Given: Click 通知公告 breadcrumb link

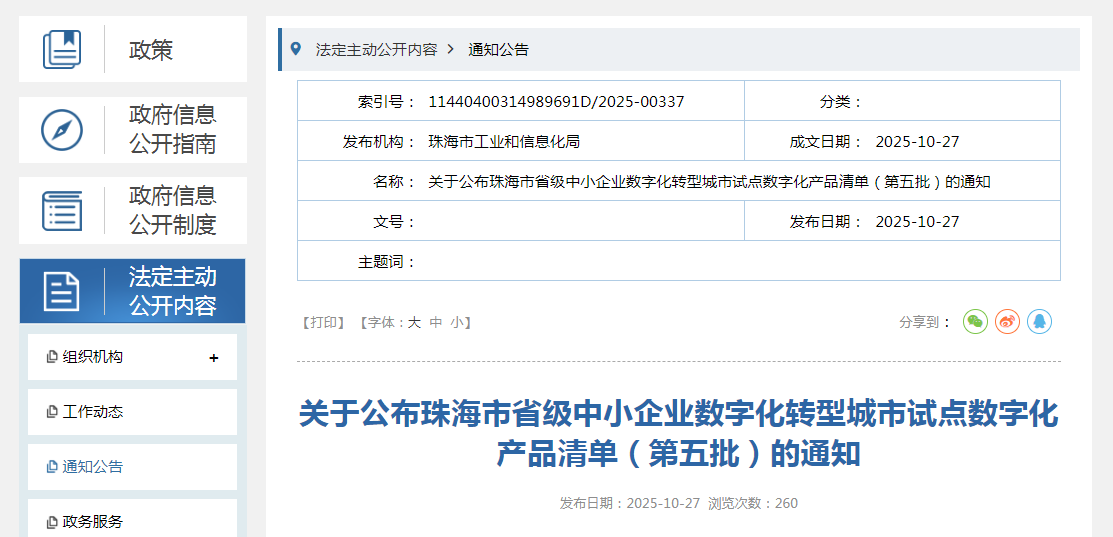Looking at the screenshot, I should [498, 50].
